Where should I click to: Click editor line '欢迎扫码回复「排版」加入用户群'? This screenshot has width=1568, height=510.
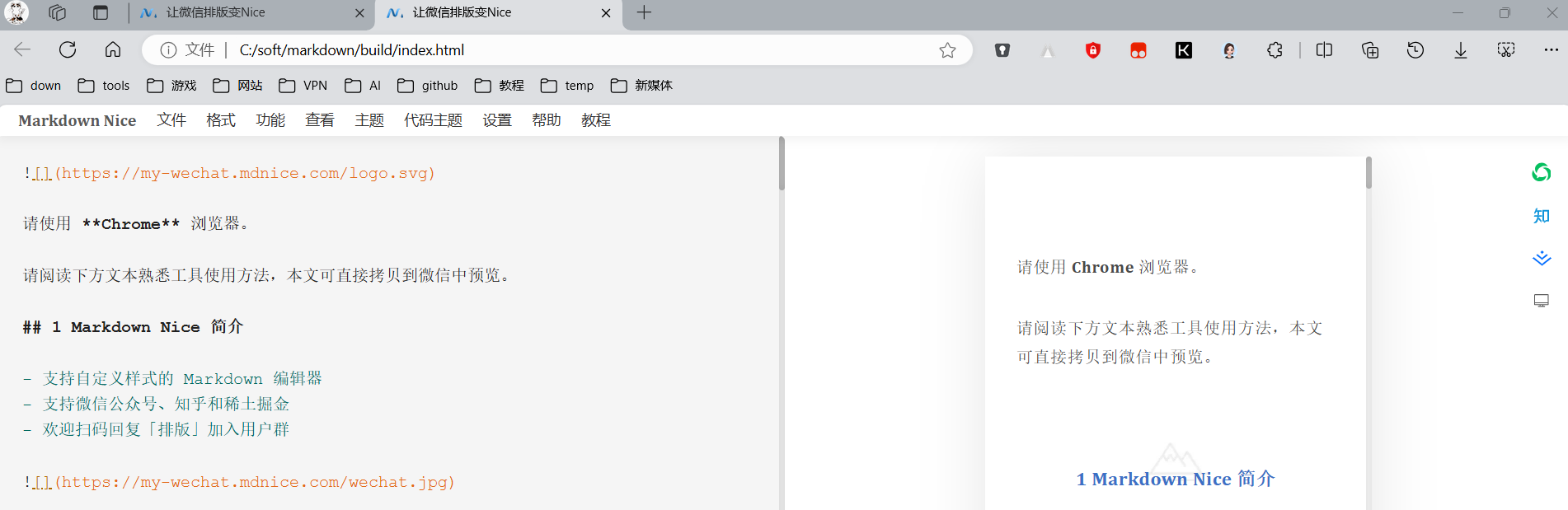click(x=156, y=429)
